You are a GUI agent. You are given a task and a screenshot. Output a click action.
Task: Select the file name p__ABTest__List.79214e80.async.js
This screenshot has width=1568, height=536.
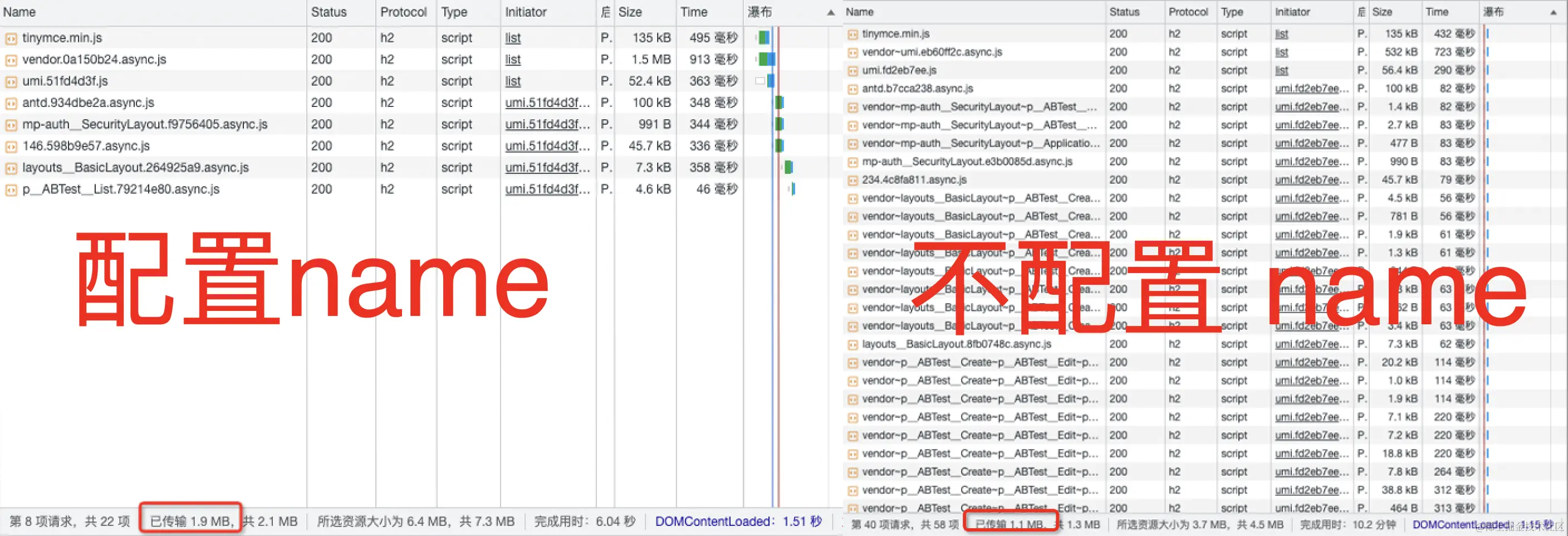tap(120, 189)
